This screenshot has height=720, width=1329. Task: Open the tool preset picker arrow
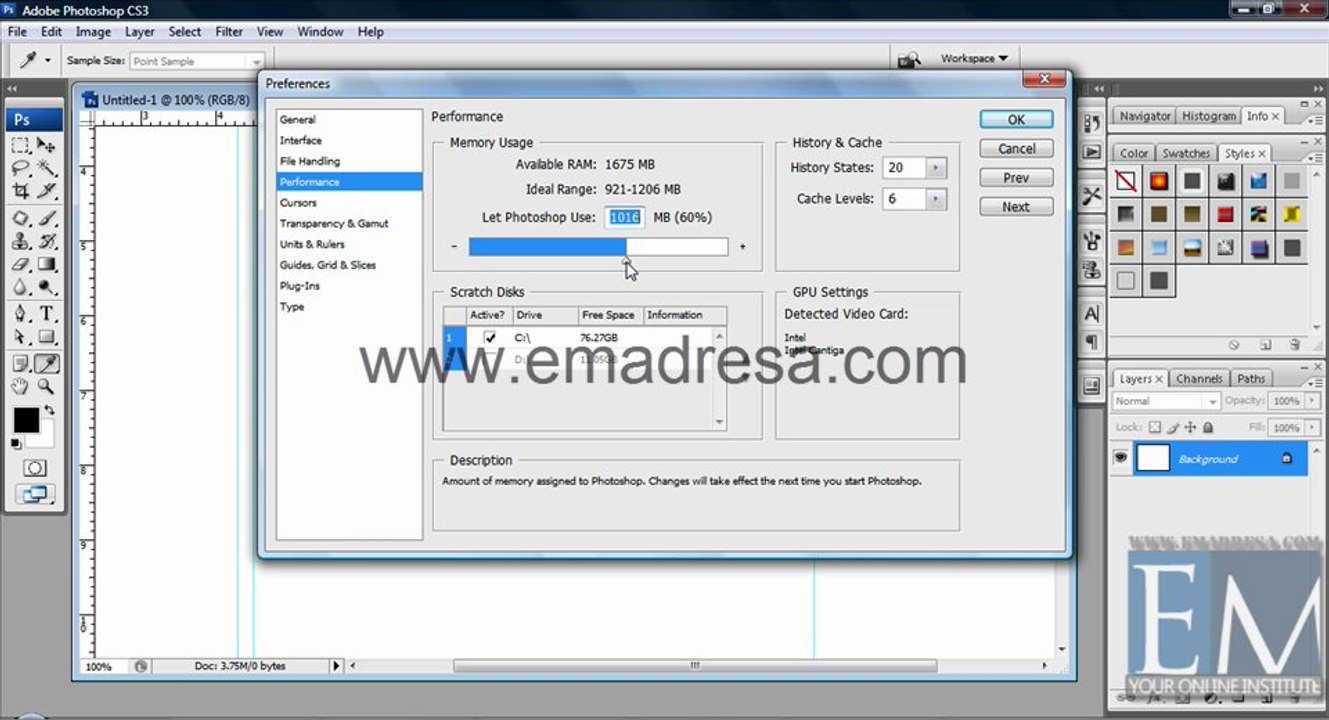click(47, 61)
